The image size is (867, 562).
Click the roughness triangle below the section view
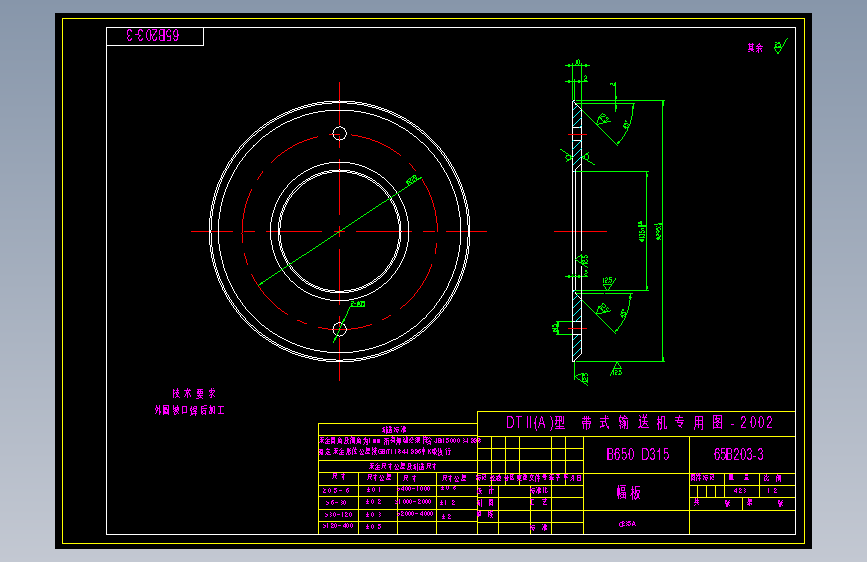click(617, 369)
